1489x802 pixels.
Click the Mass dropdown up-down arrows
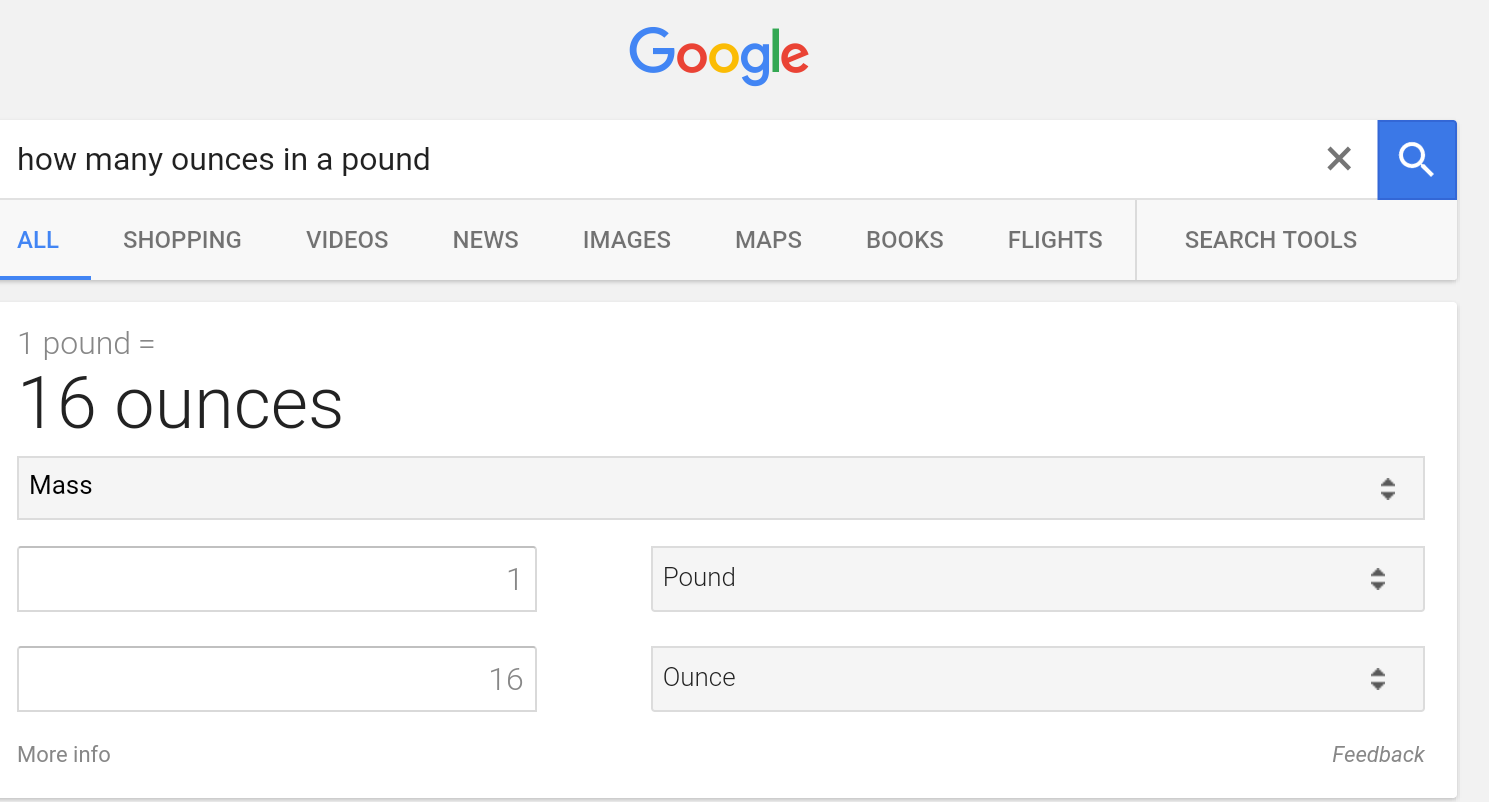click(x=1387, y=489)
